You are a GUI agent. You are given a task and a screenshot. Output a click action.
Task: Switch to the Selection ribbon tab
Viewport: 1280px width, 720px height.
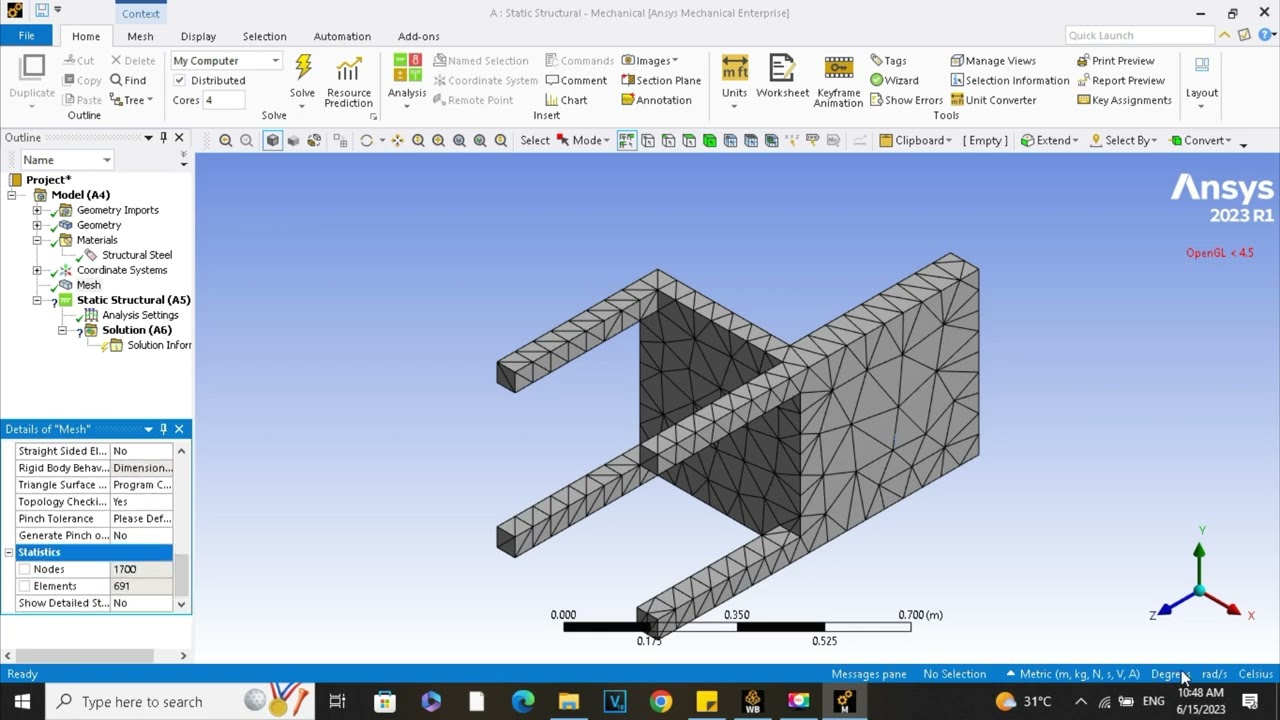pos(264,36)
